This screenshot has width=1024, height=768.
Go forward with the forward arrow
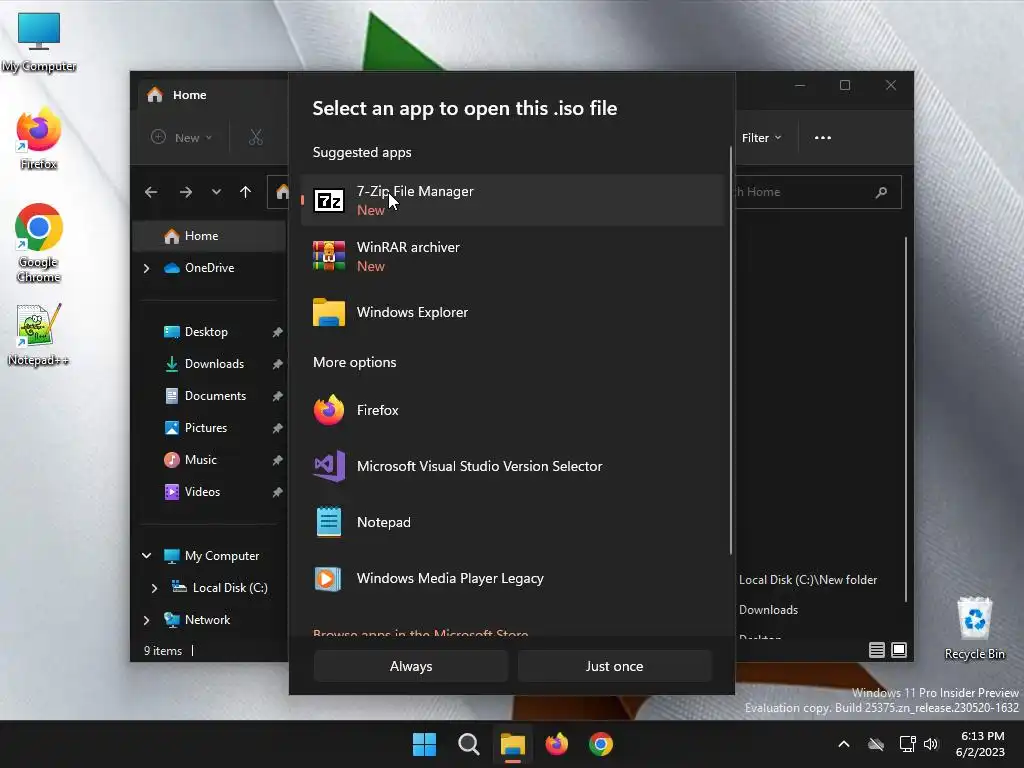pyautogui.click(x=185, y=192)
